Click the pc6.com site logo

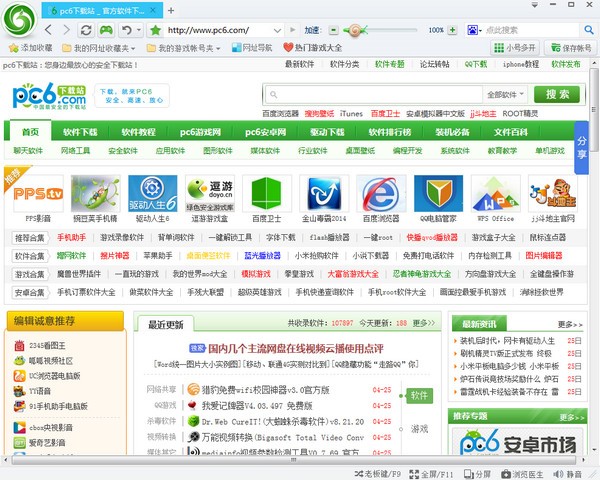click(x=49, y=95)
